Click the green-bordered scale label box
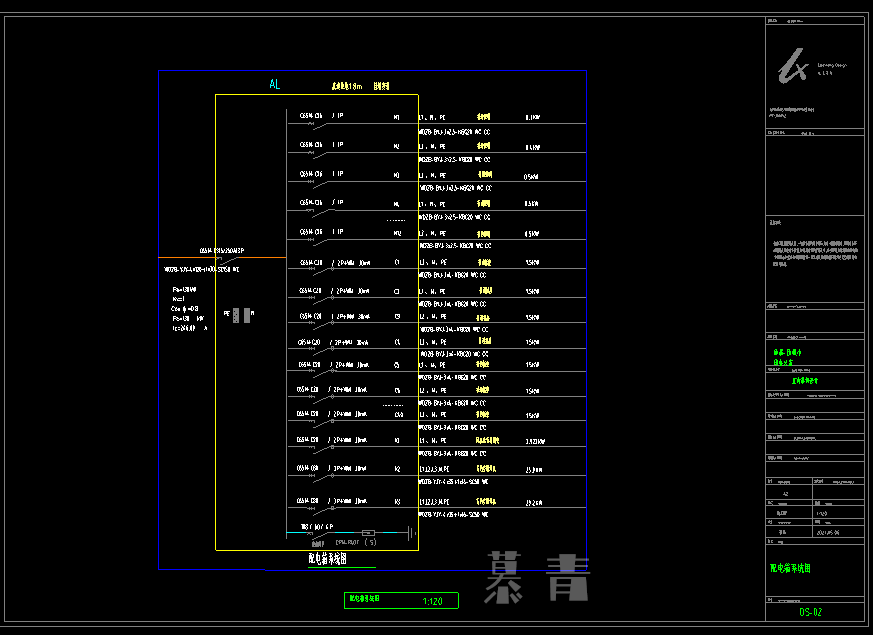This screenshot has width=873, height=635. click(x=401, y=600)
